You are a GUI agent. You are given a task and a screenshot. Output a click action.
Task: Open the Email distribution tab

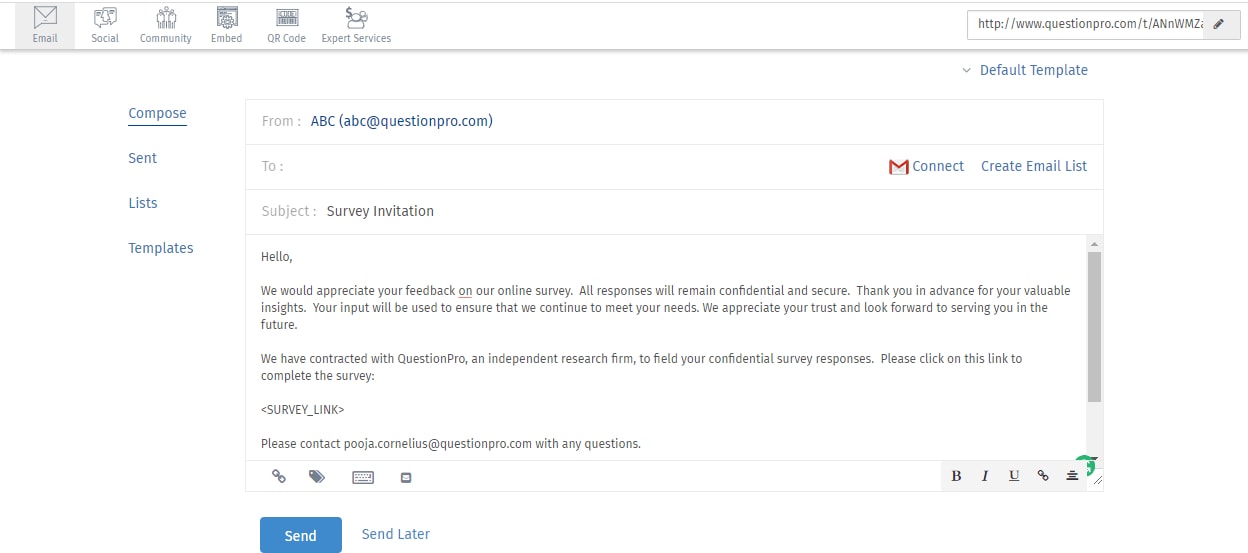[x=45, y=25]
